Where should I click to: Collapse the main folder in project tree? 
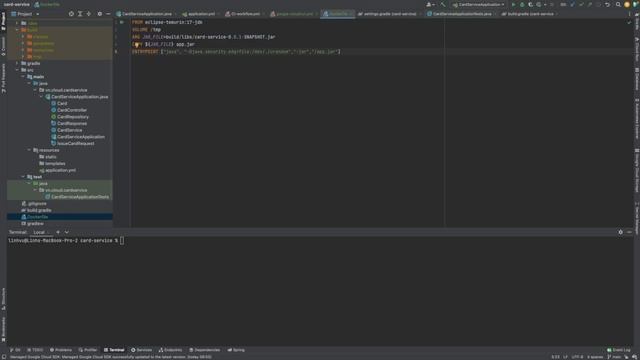coord(23,77)
